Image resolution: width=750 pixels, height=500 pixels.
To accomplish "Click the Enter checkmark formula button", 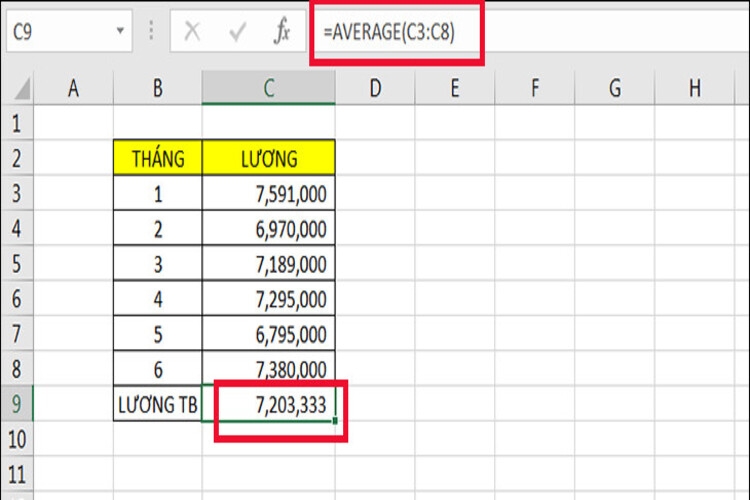I will (237, 32).
